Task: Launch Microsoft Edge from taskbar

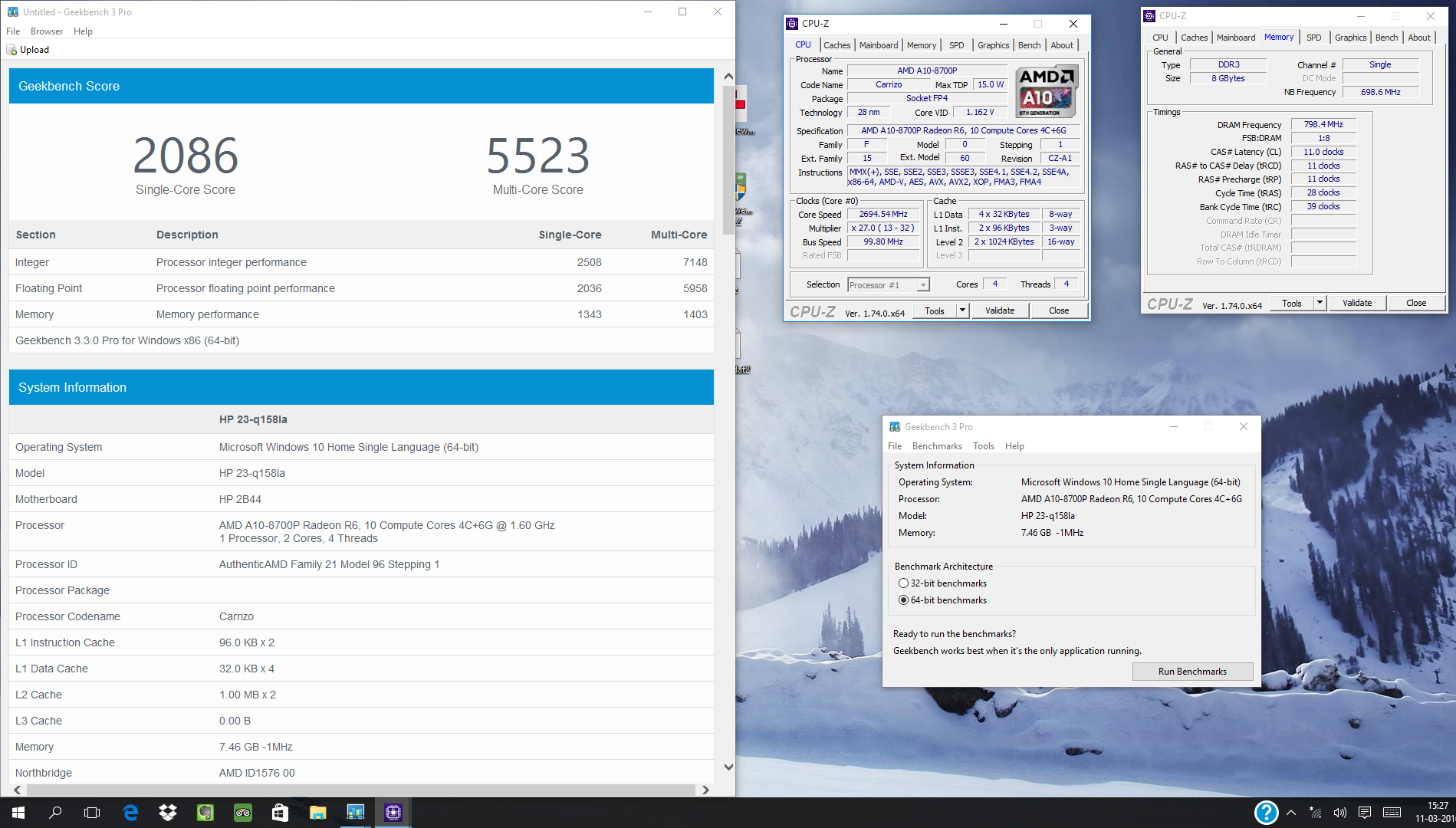Action: [x=130, y=813]
